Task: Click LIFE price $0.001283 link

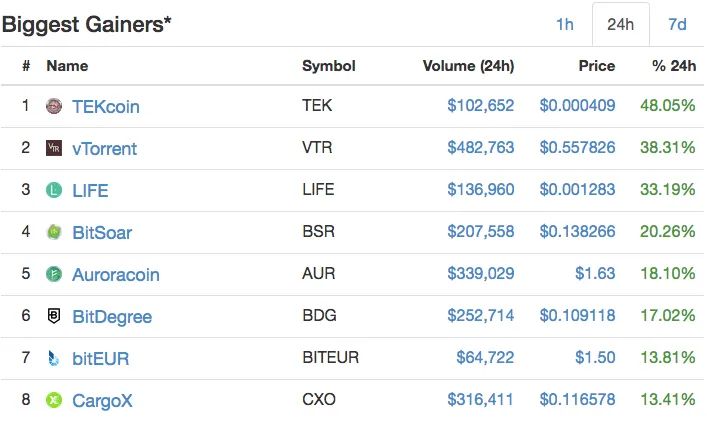Action: pos(578,189)
